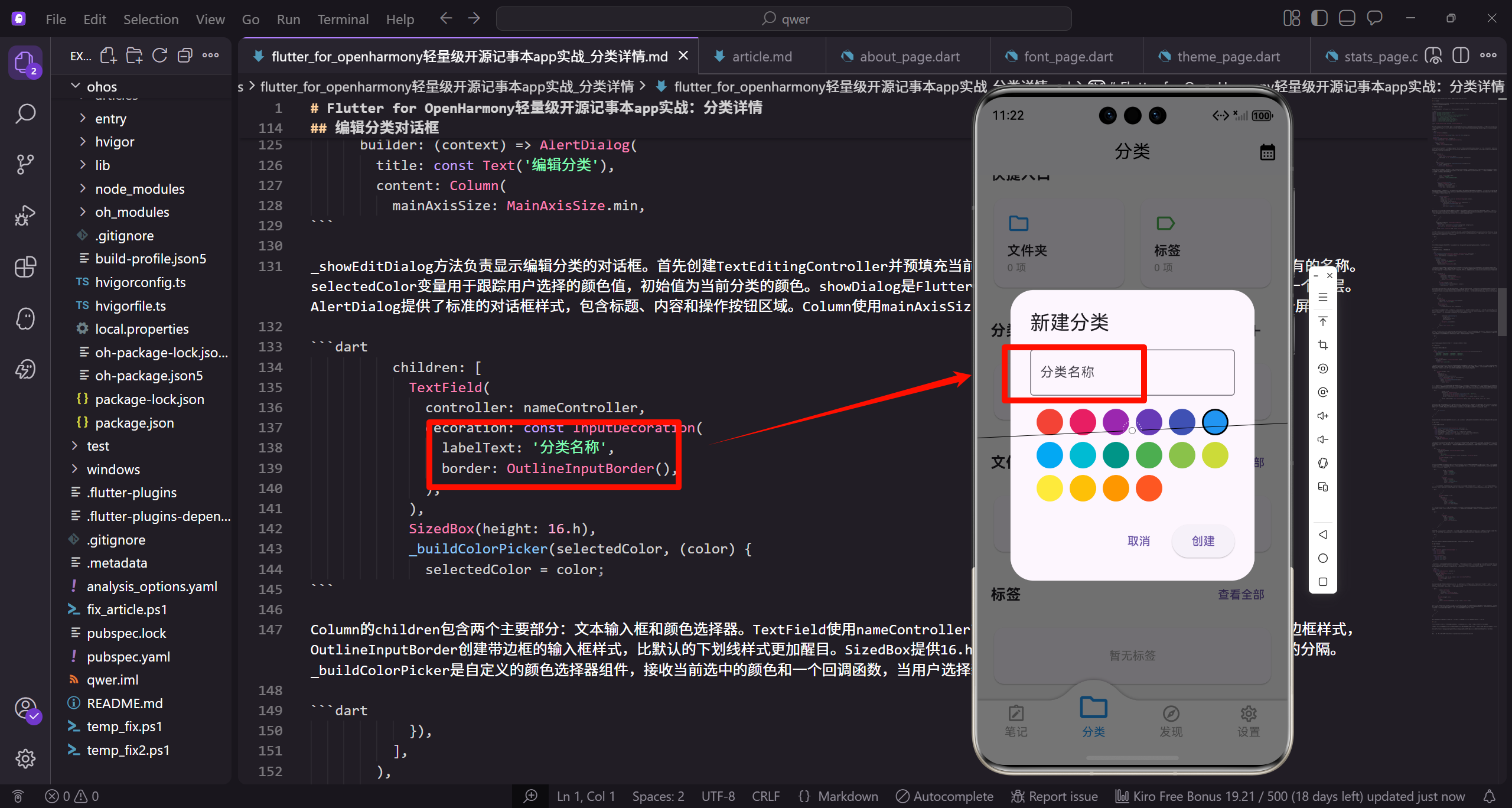Select the yellow color swatch
The width and height of the screenshot is (1512, 808).
(x=1050, y=488)
